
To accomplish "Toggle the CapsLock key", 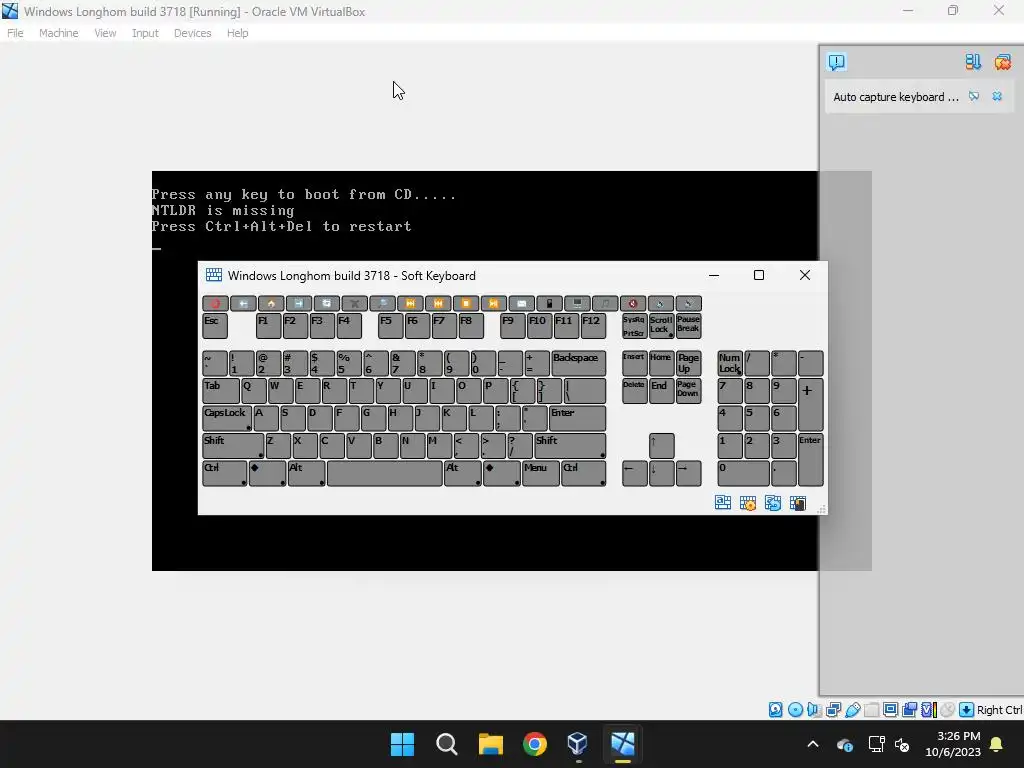I will (227, 418).
